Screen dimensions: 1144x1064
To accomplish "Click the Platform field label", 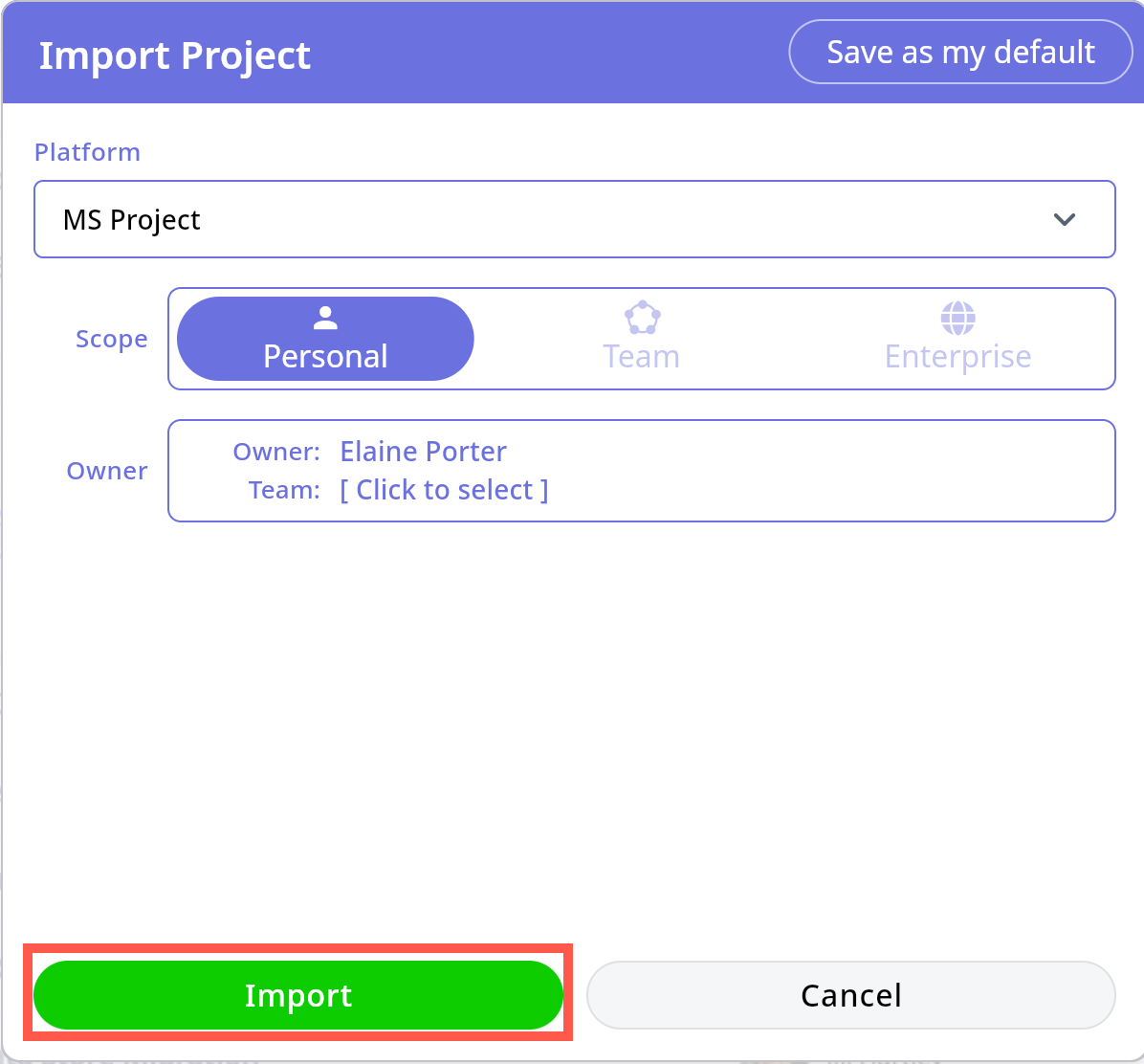I will 87,152.
